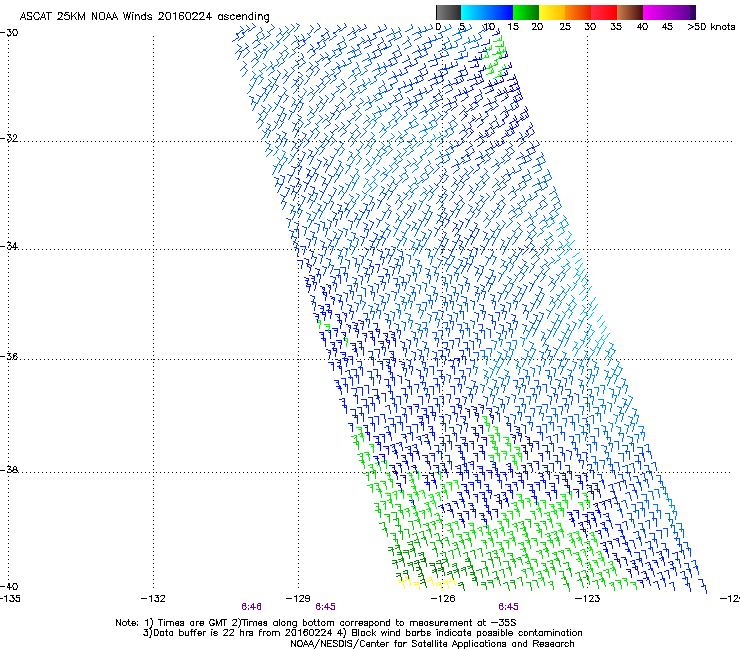Click the '>50 knots' legend label
Screen dimensions: 740x650
pos(711,27)
